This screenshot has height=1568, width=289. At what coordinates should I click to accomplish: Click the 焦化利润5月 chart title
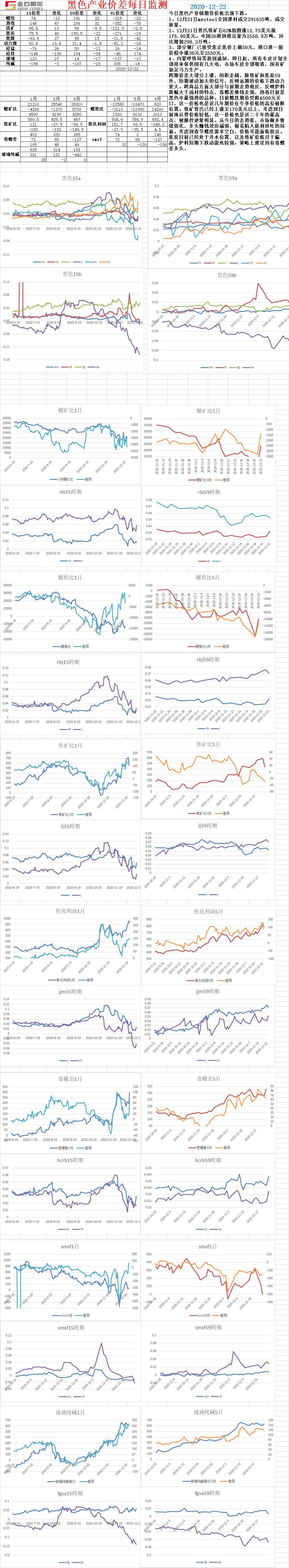point(208,911)
